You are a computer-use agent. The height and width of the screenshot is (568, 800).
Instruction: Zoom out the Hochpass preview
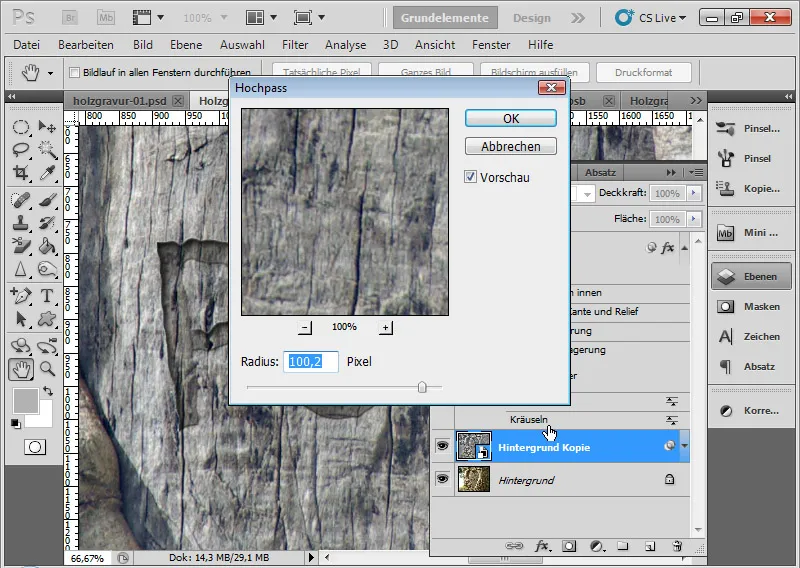pos(305,327)
